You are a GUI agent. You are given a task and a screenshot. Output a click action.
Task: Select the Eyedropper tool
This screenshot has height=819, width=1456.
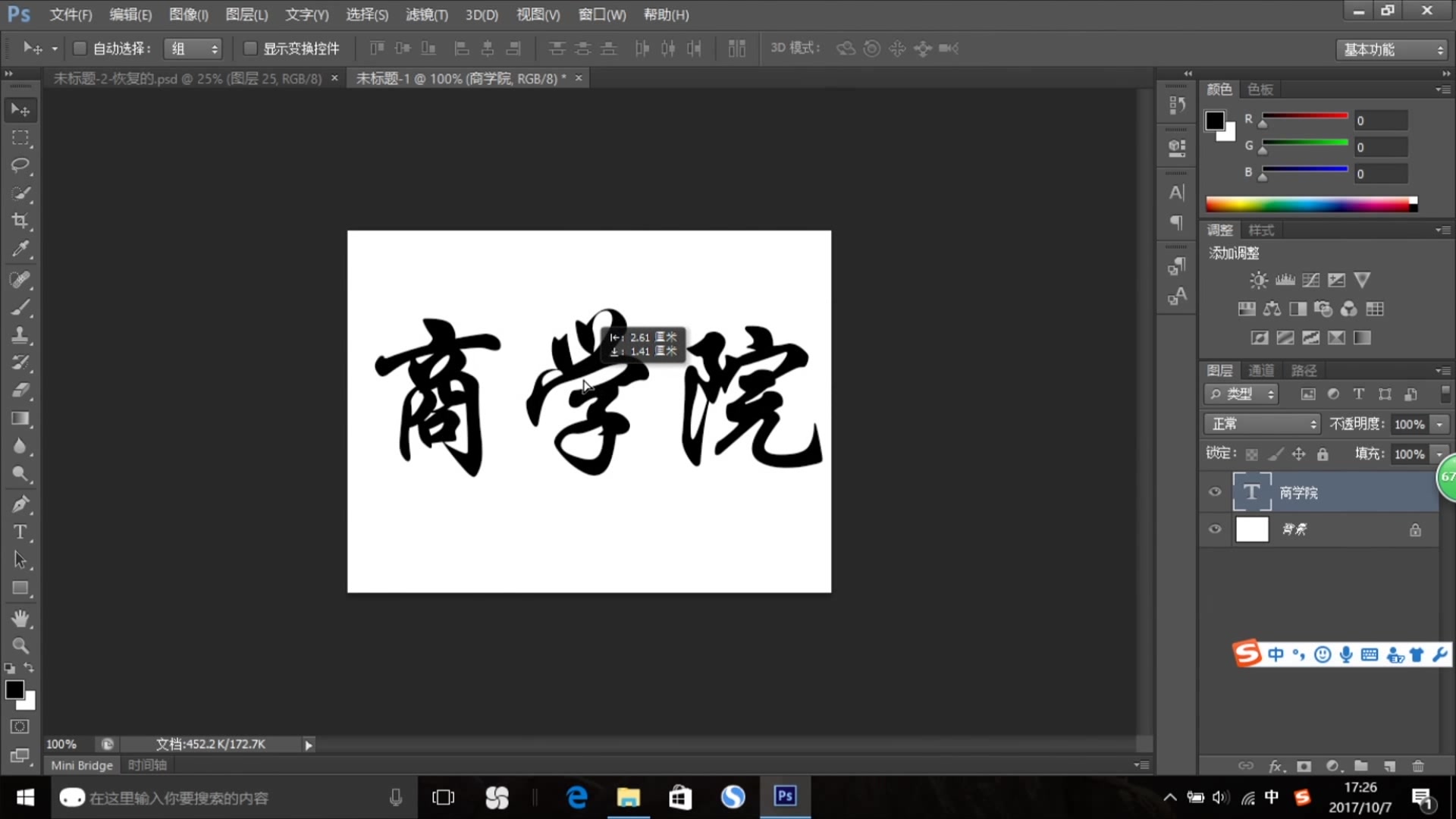coord(20,249)
